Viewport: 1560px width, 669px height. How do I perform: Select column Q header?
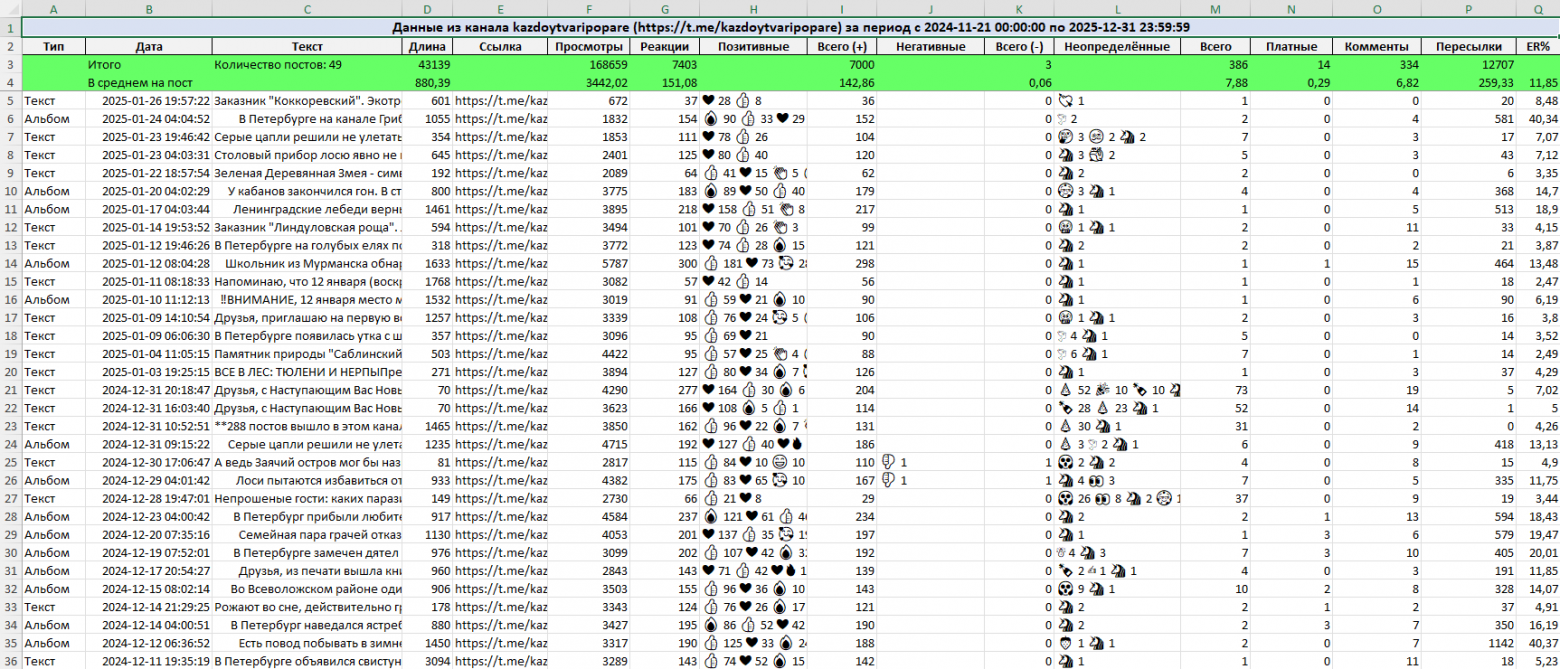[x=1537, y=9]
